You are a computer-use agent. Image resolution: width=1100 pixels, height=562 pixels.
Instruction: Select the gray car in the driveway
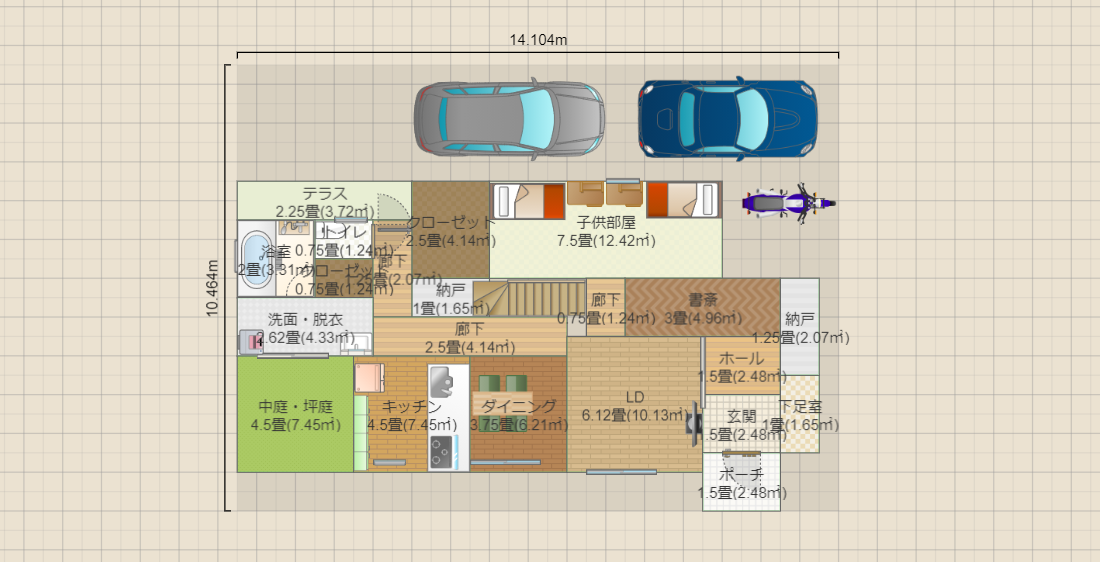pyautogui.click(x=509, y=120)
